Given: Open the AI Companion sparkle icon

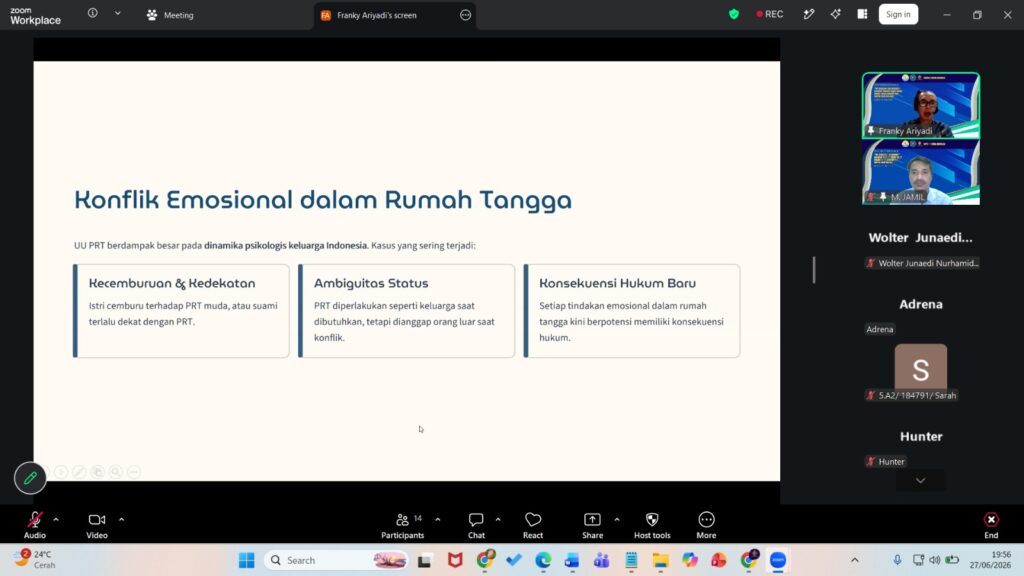Looking at the screenshot, I should 835,14.
